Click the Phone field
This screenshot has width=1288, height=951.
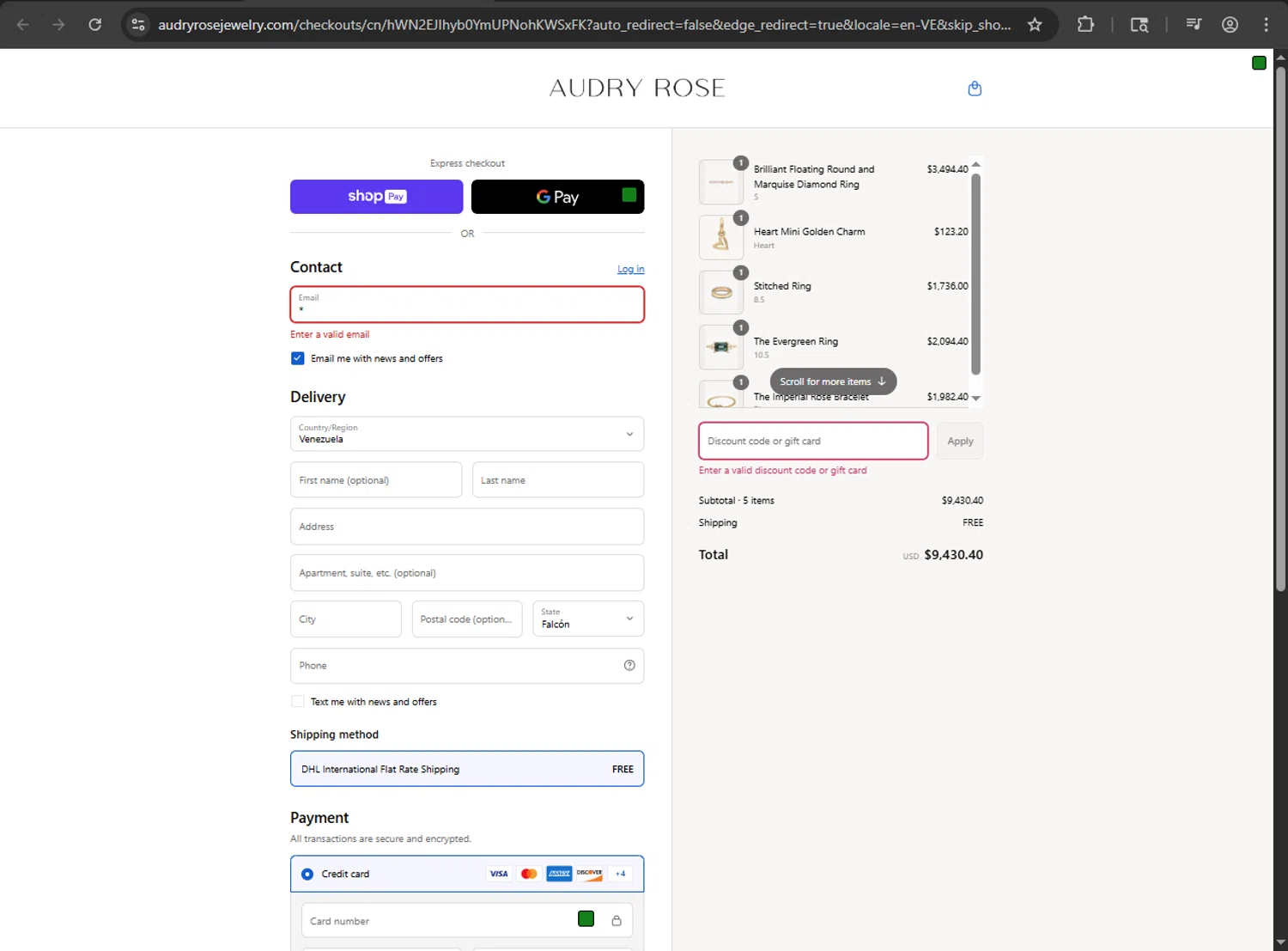tap(467, 665)
